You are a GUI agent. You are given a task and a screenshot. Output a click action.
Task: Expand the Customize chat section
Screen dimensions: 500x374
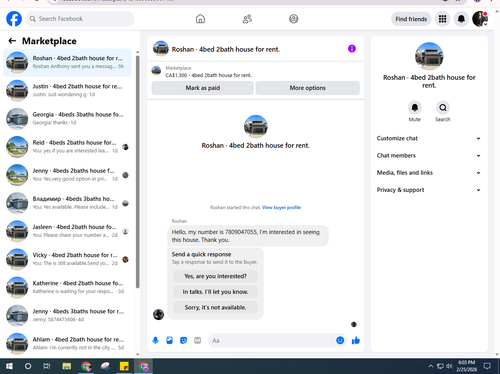coord(429,138)
